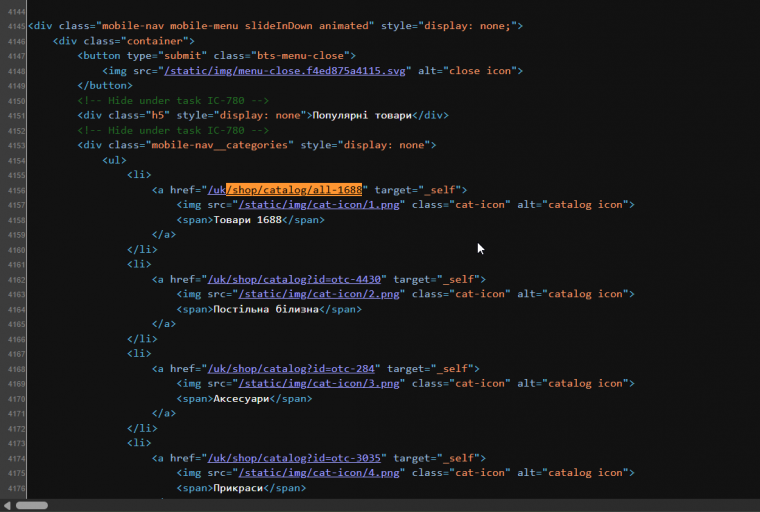Click the first 'Hide under task IC-780' comment
Screen dimensions: 760x512
tap(173, 100)
